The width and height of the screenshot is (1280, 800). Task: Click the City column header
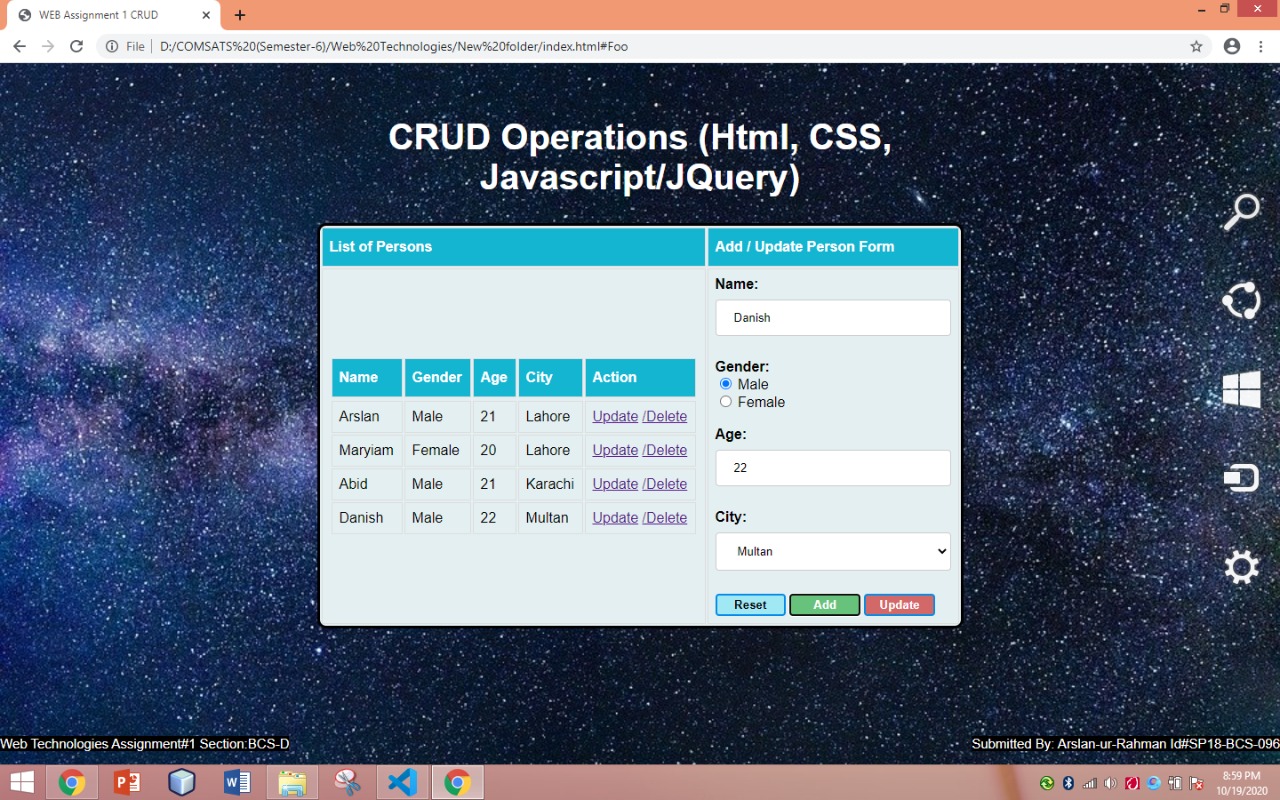pyautogui.click(x=550, y=378)
